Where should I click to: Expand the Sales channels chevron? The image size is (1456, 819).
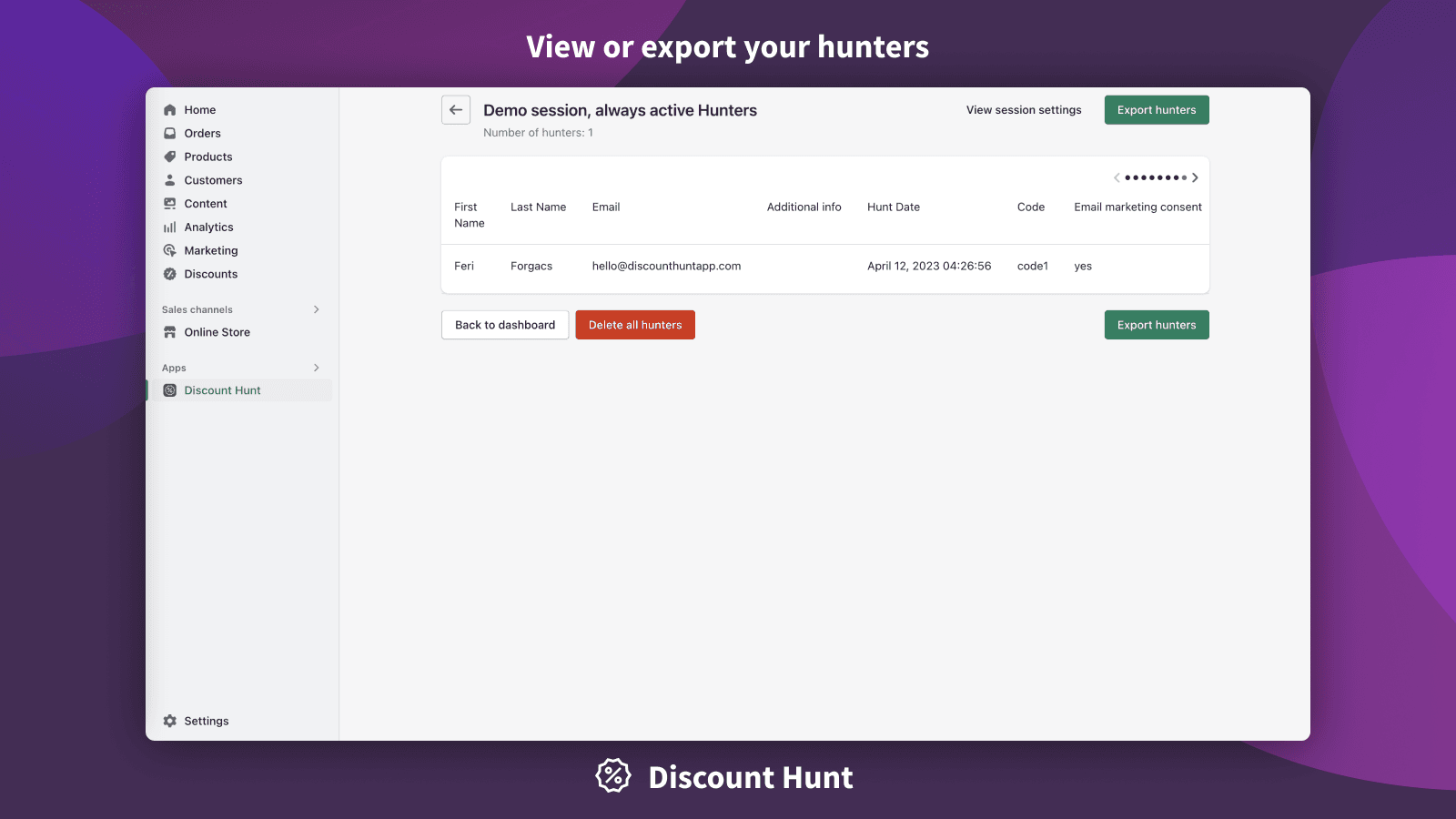click(x=317, y=309)
